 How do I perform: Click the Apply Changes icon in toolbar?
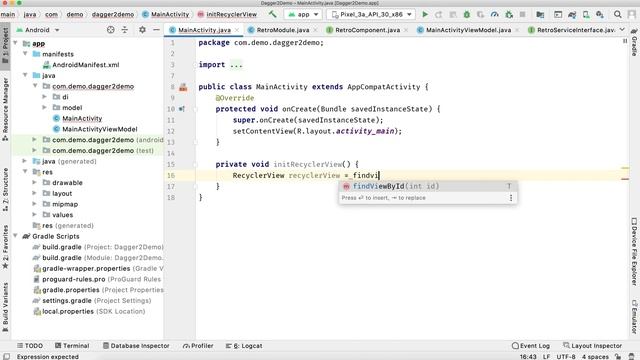(x=439, y=14)
